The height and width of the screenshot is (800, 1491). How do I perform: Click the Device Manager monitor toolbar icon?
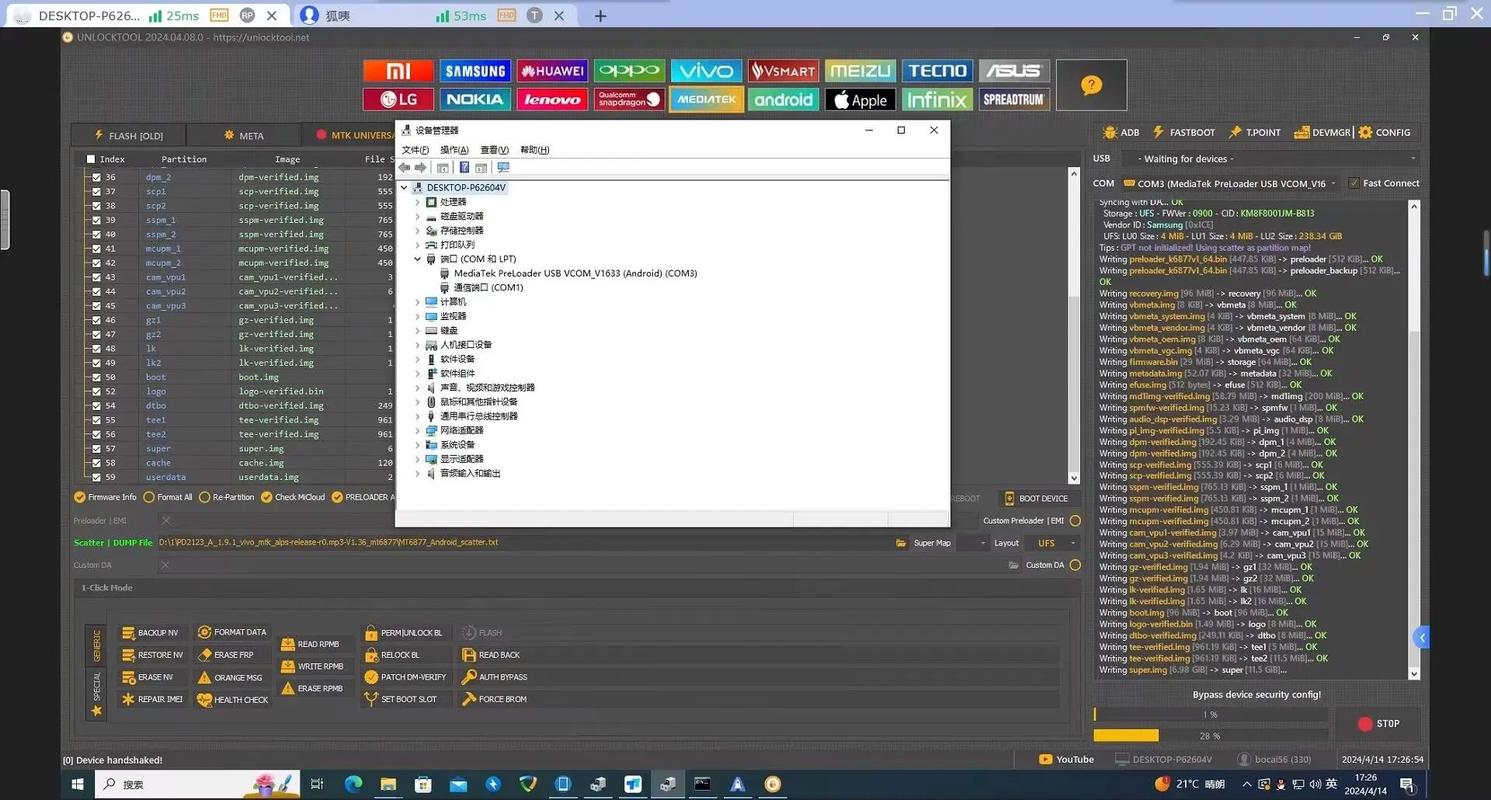point(503,168)
